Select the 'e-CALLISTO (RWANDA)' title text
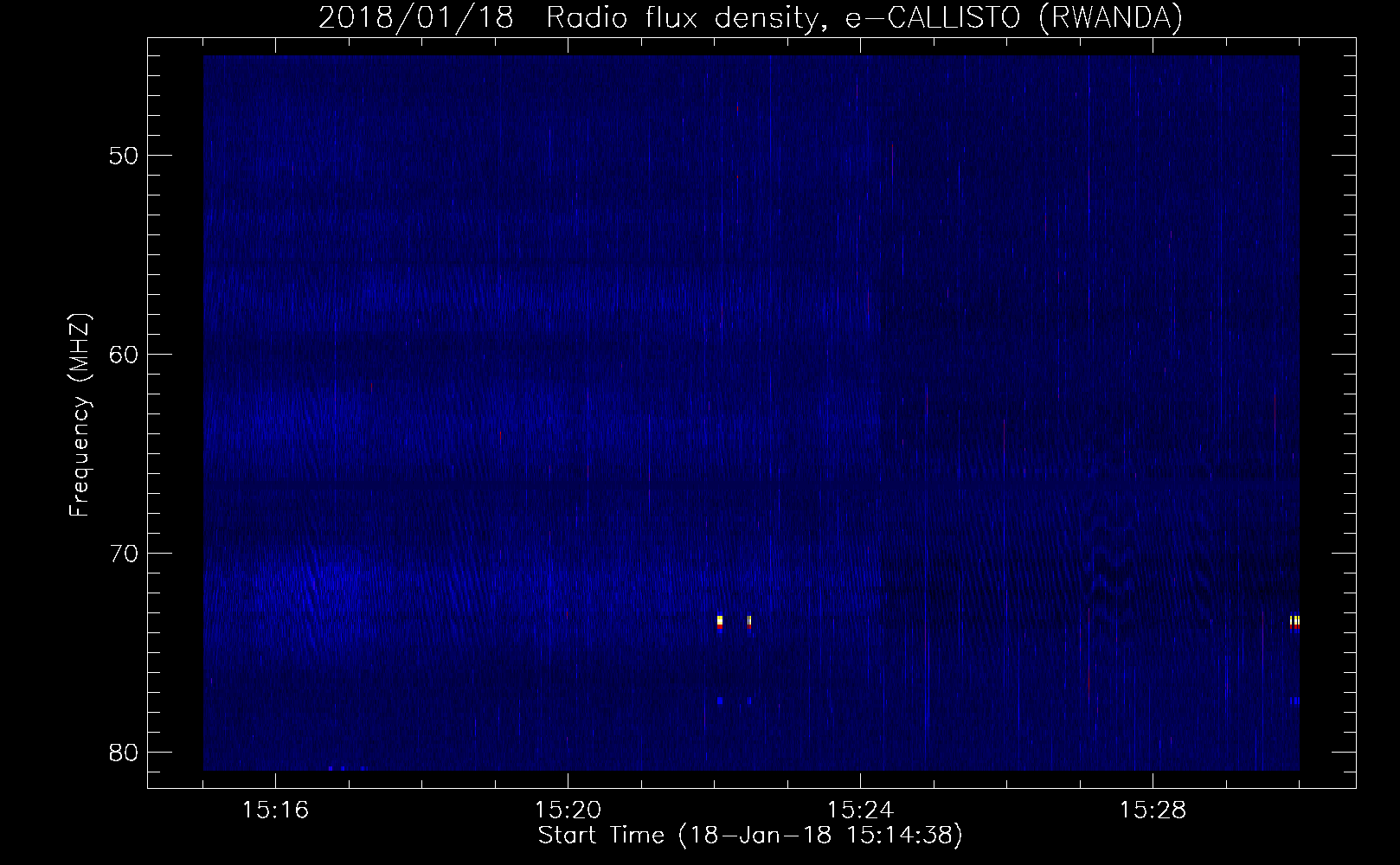1400x865 pixels. pyautogui.click(x=1014, y=18)
